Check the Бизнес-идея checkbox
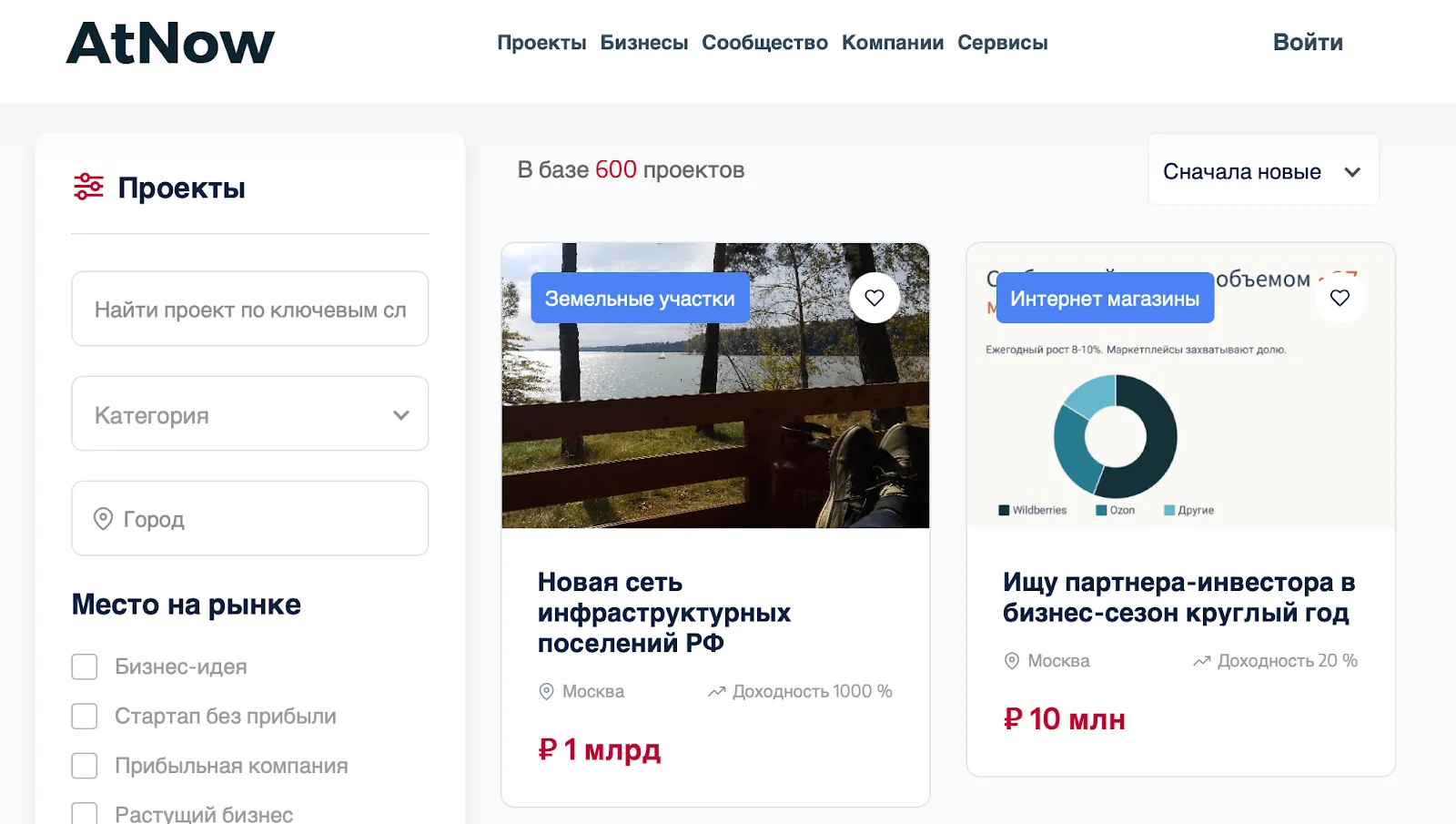 [x=85, y=666]
